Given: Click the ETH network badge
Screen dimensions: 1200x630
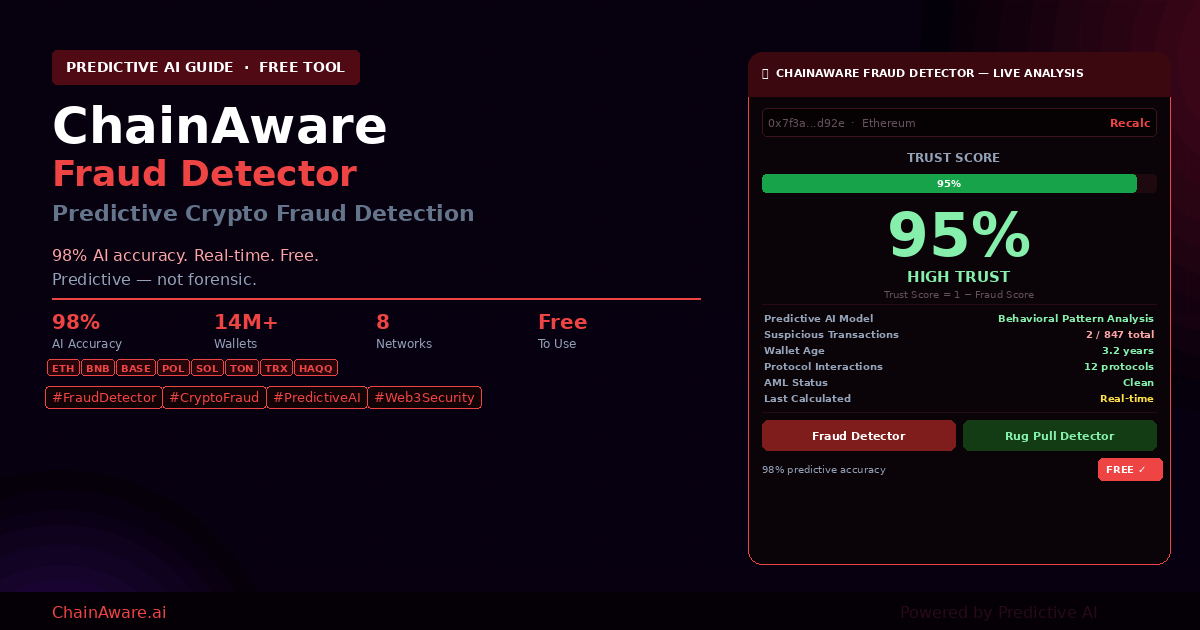Looking at the screenshot, I should point(63,368).
